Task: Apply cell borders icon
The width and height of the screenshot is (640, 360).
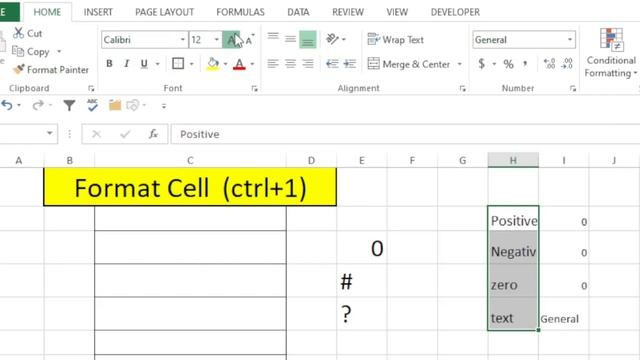Action: tap(178, 64)
